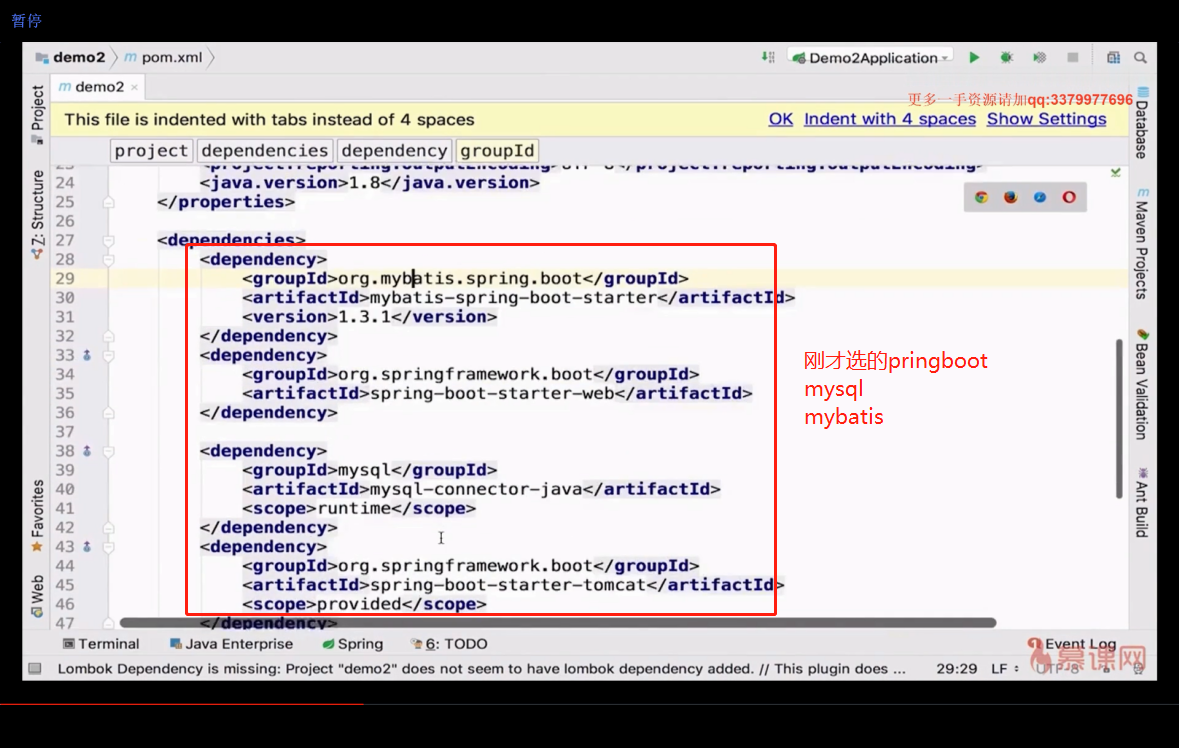This screenshot has height=748, width=1179.
Task: Open the Event Log
Action: point(1072,644)
